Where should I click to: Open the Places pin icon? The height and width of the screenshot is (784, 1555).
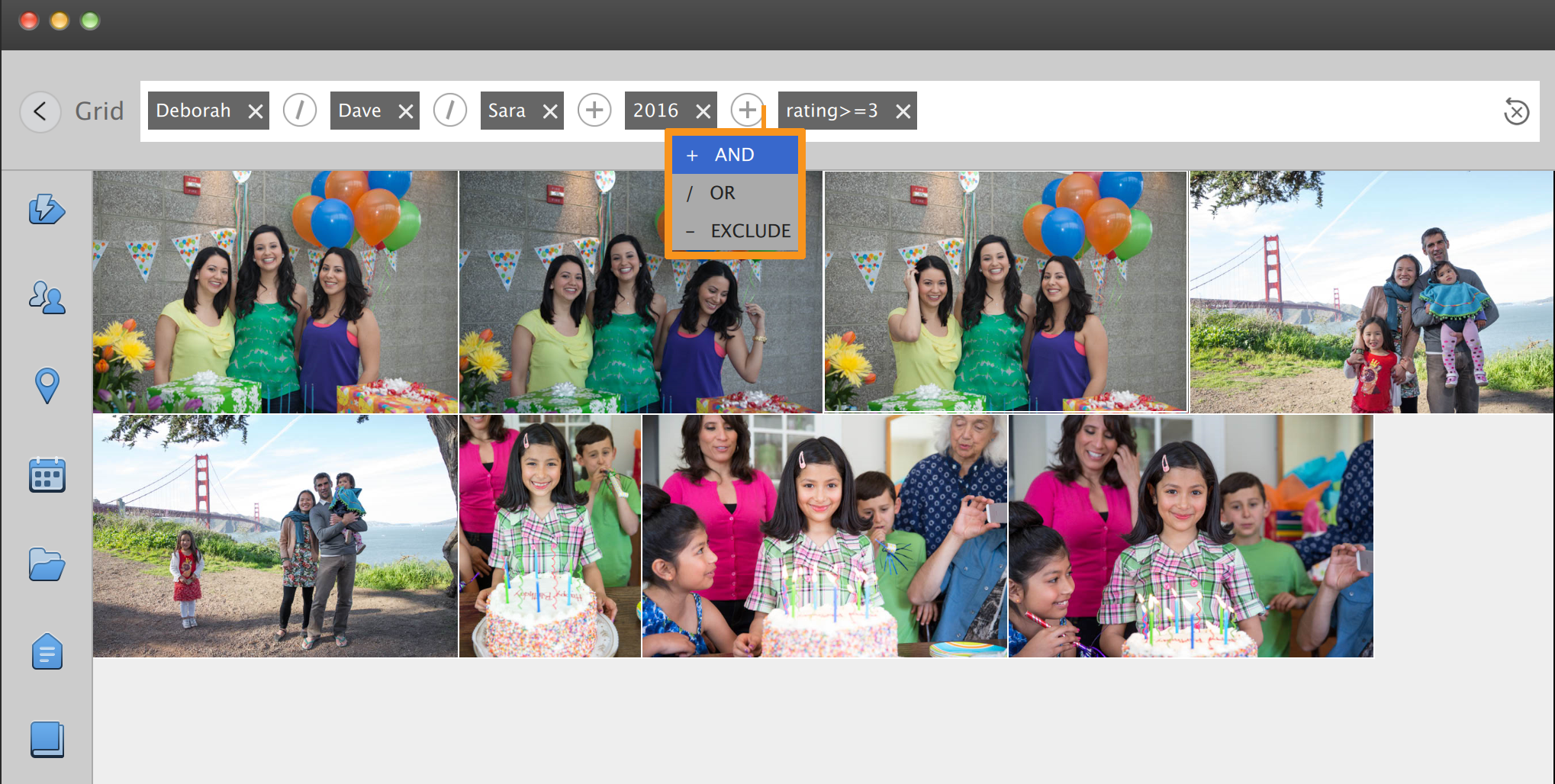click(47, 385)
